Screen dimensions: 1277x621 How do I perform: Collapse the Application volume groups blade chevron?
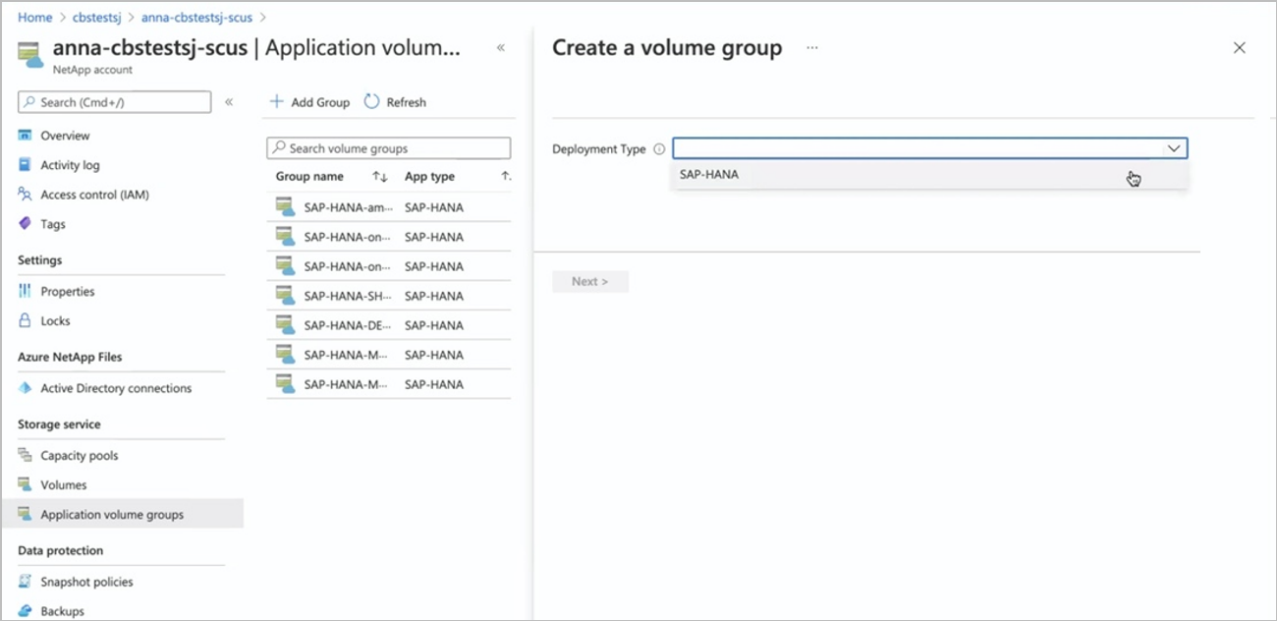tap(501, 48)
